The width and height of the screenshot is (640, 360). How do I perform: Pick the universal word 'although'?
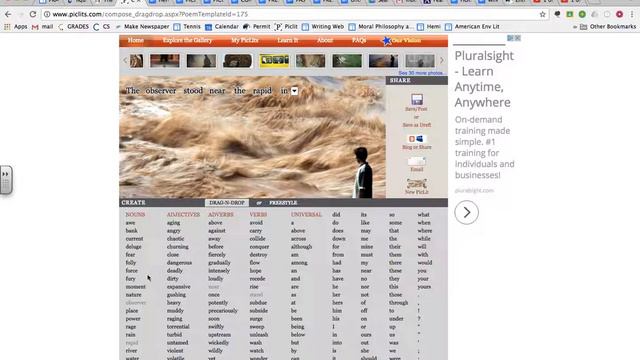coord(302,247)
